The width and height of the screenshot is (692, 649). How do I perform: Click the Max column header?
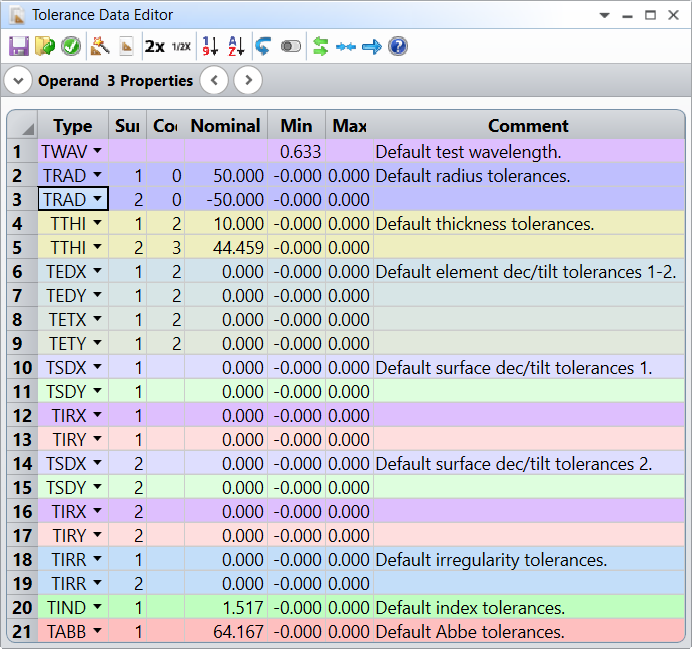[x=350, y=126]
